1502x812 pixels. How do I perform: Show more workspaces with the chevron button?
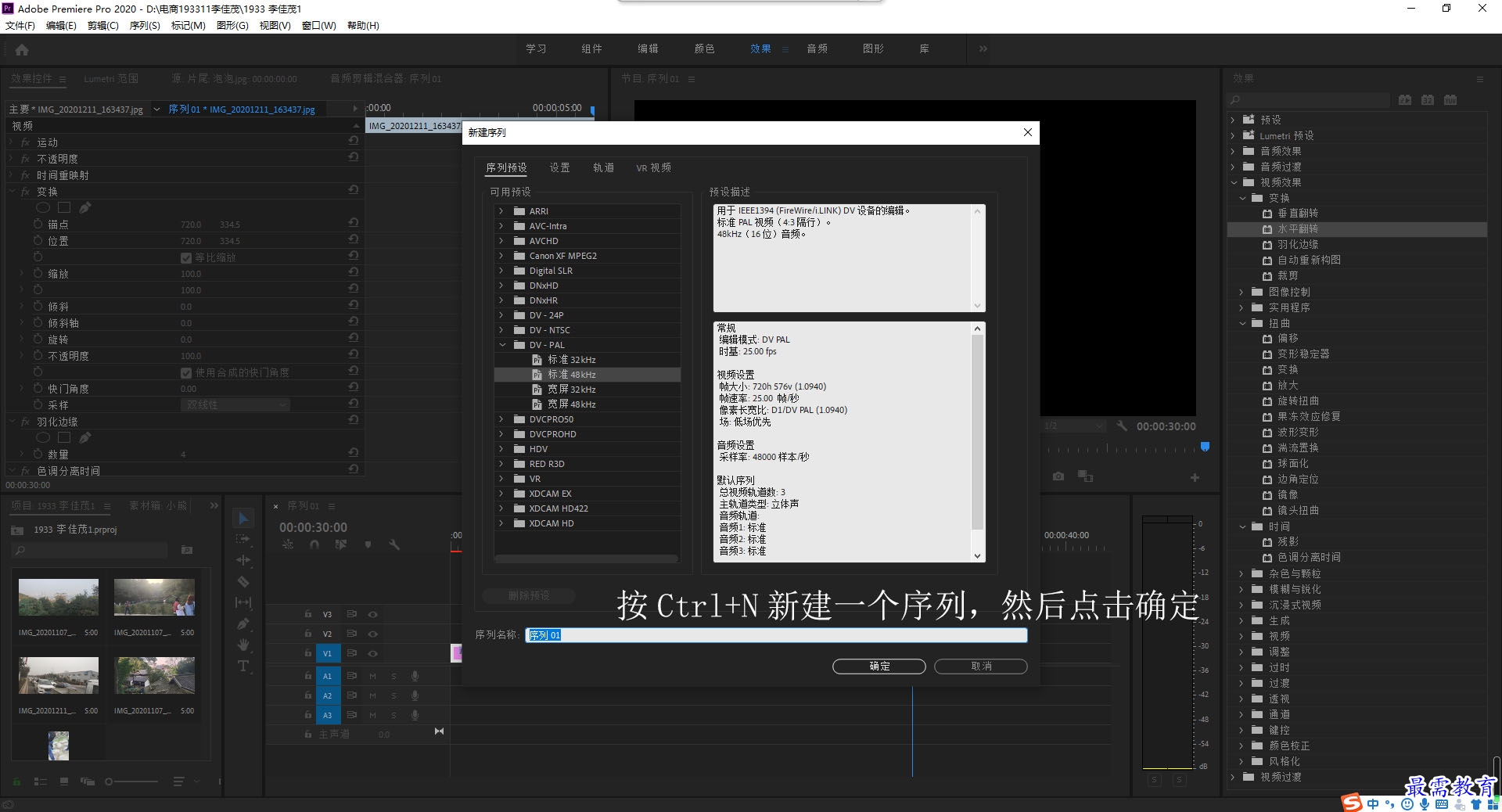pos(983,49)
